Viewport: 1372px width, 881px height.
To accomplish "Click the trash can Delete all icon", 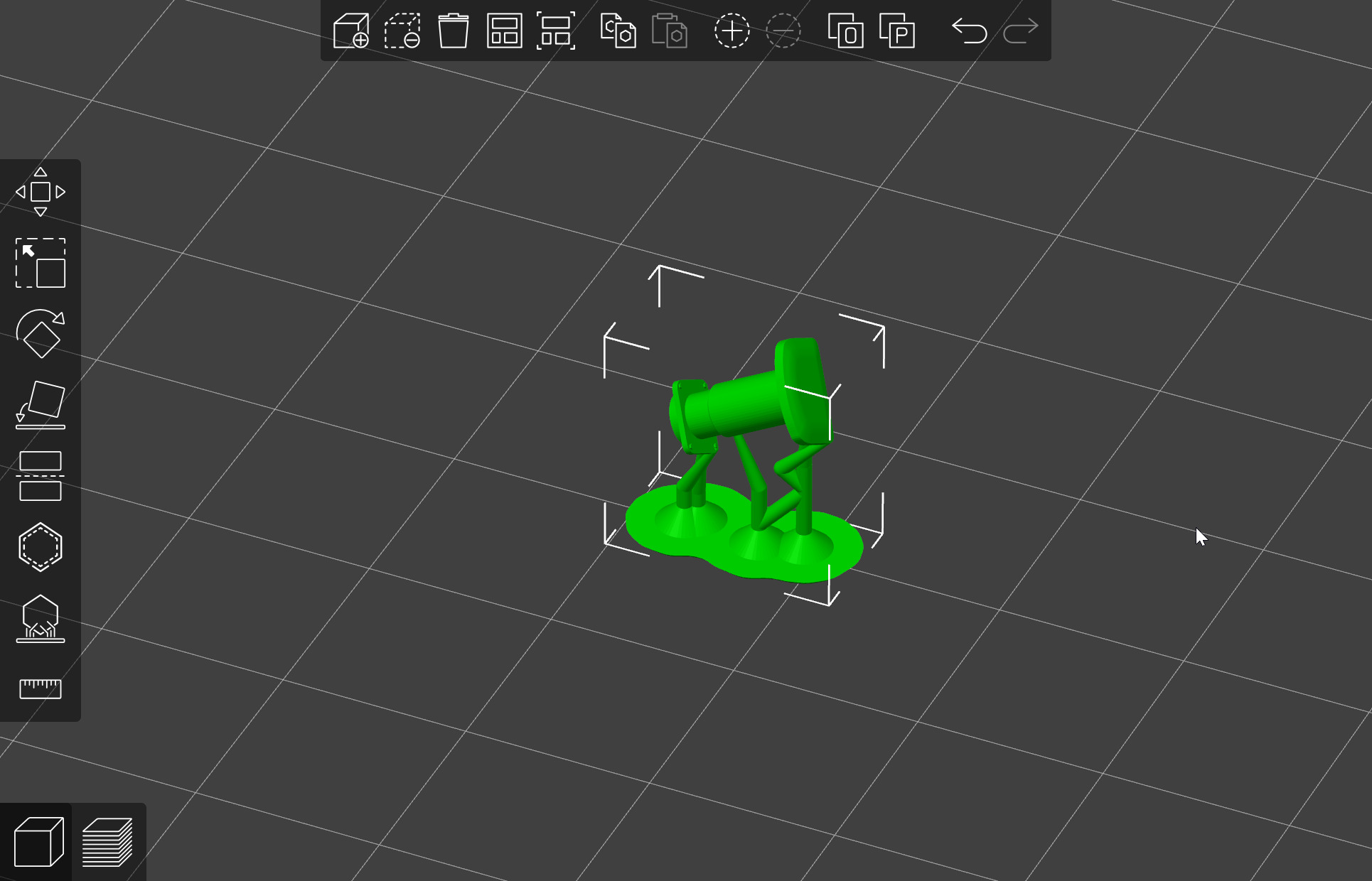I will 453,31.
